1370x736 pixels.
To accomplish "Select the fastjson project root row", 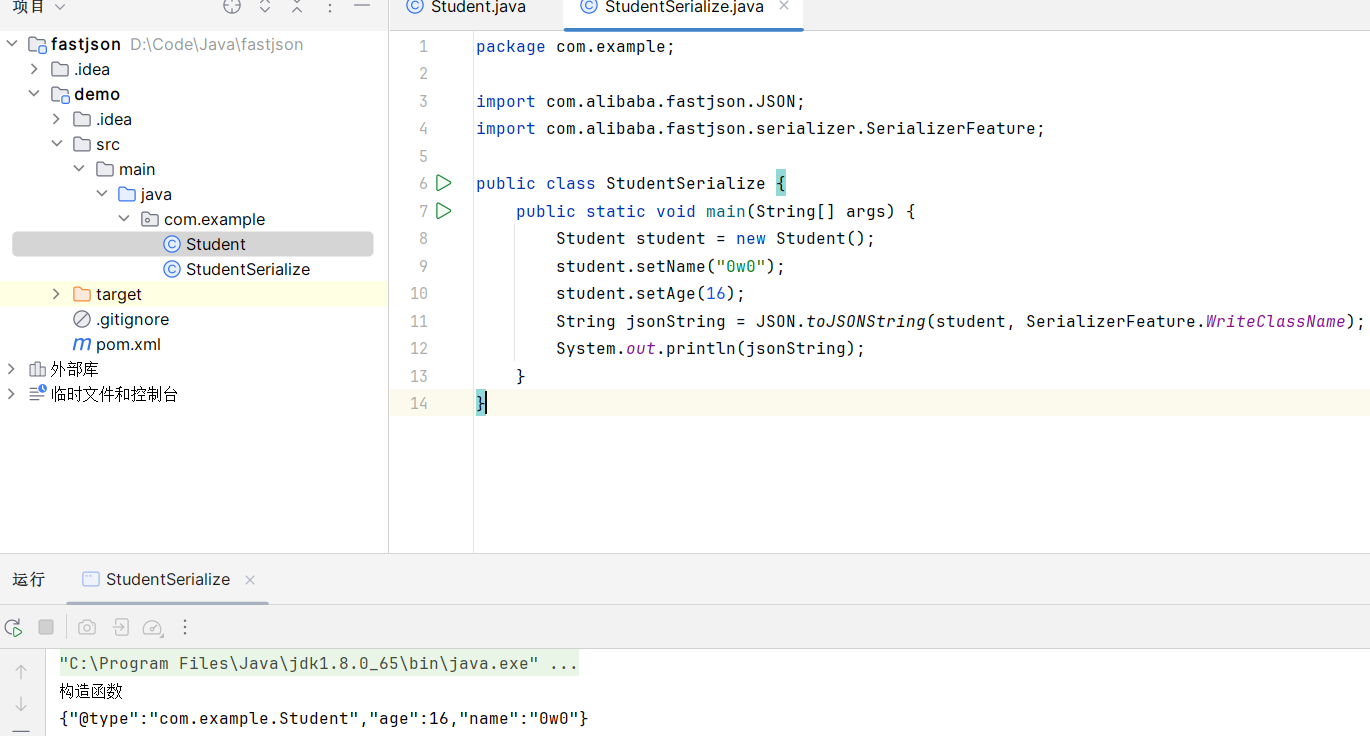I will (193, 44).
